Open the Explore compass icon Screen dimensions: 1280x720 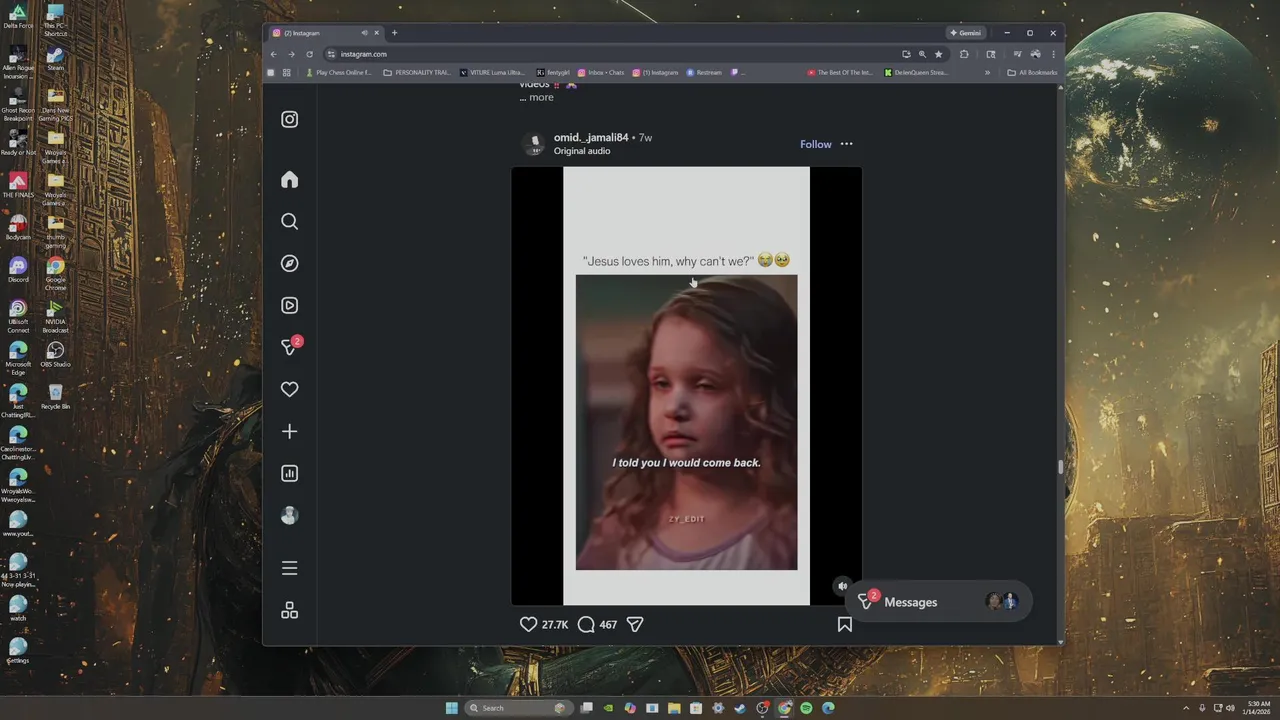click(289, 263)
